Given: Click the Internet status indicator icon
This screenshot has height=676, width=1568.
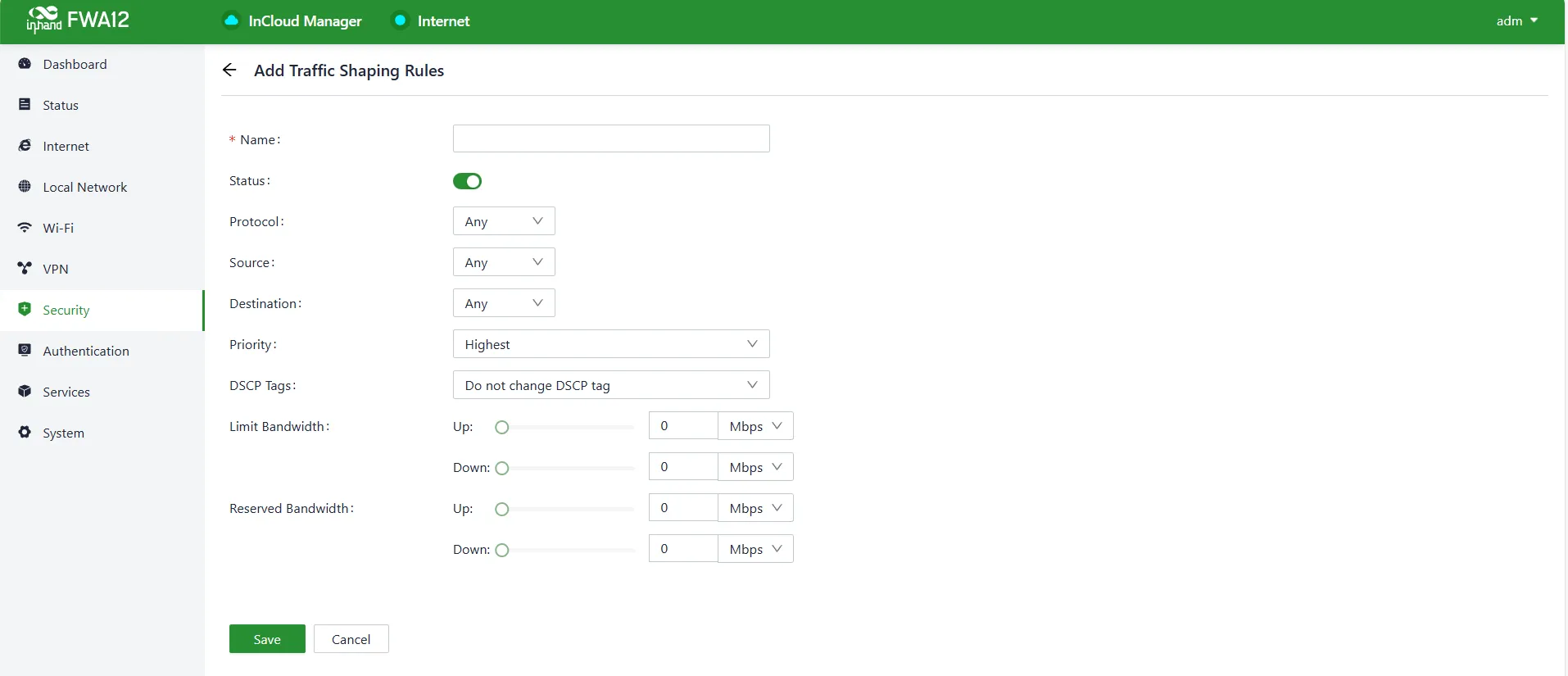Looking at the screenshot, I should click(400, 20).
